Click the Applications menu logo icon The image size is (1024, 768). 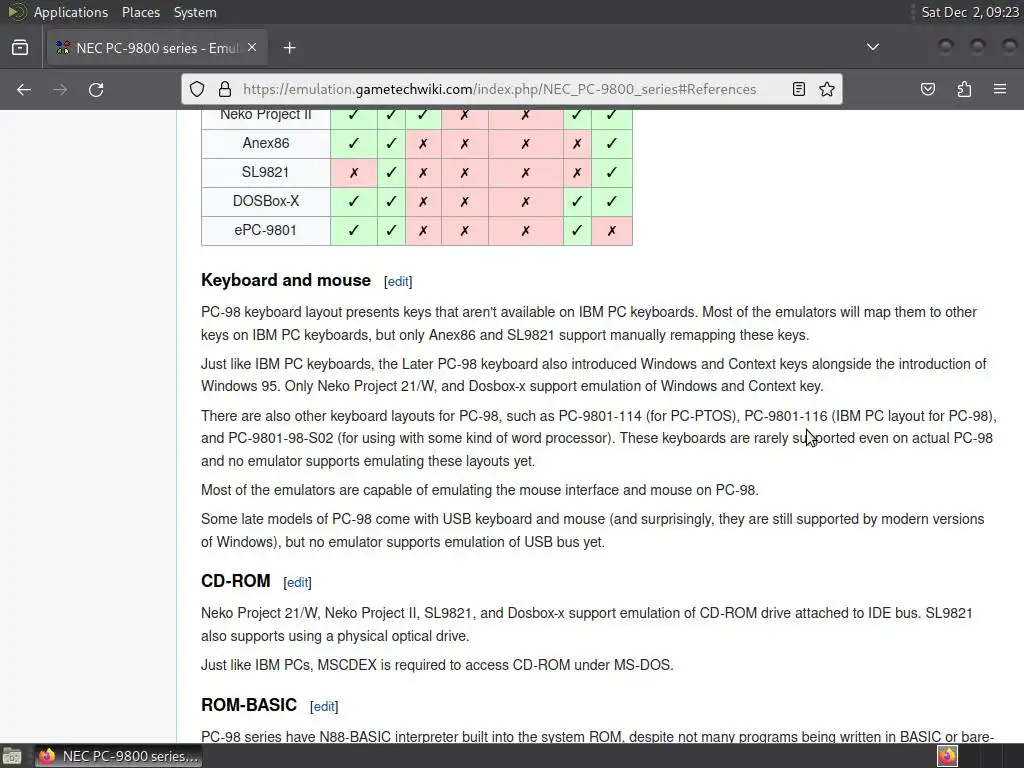point(16,12)
